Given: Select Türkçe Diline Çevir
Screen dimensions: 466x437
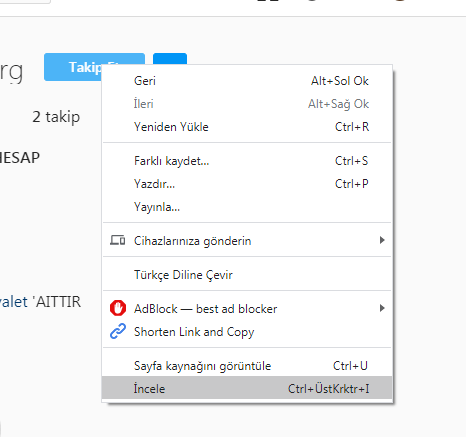Looking at the screenshot, I should coord(247,275).
